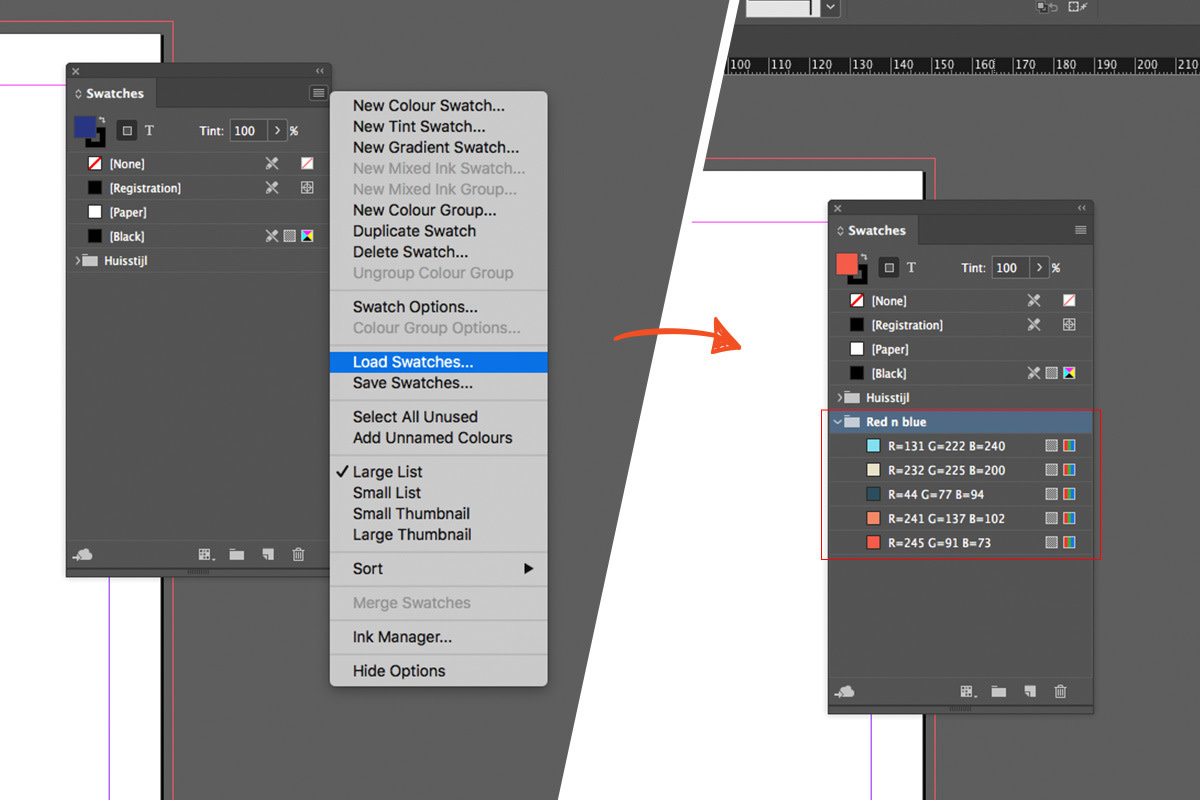Click the red fill swatch in right panel
This screenshot has height=800, width=1200.
click(x=847, y=264)
